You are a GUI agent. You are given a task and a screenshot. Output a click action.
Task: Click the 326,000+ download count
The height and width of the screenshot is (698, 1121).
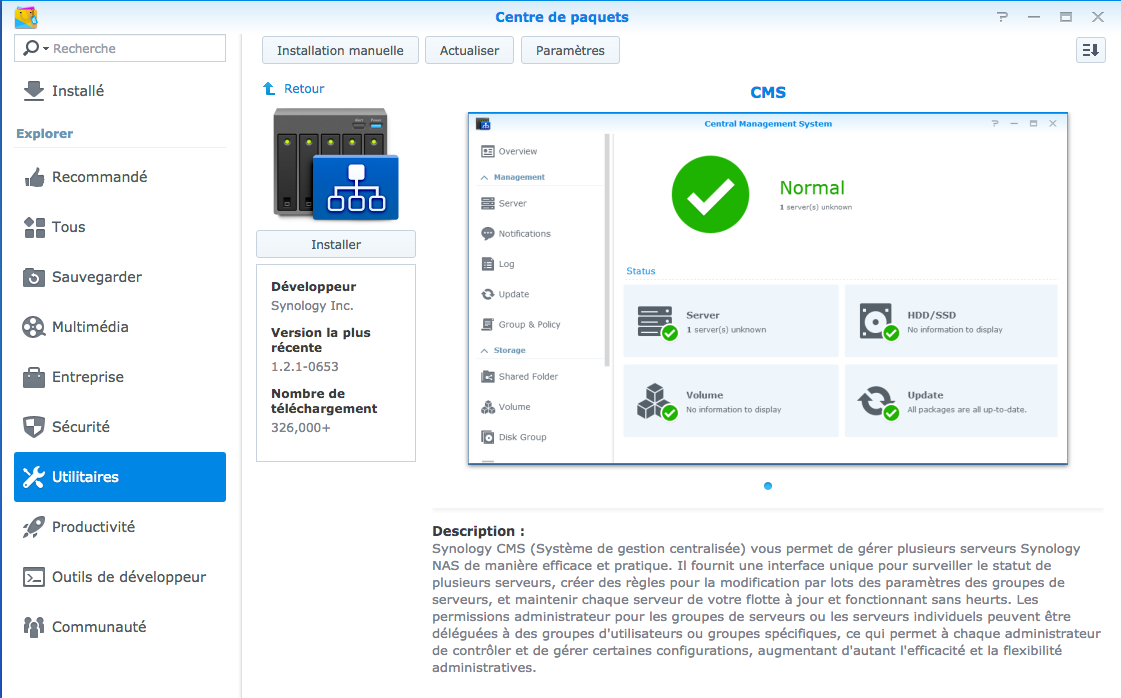pyautogui.click(x=300, y=428)
